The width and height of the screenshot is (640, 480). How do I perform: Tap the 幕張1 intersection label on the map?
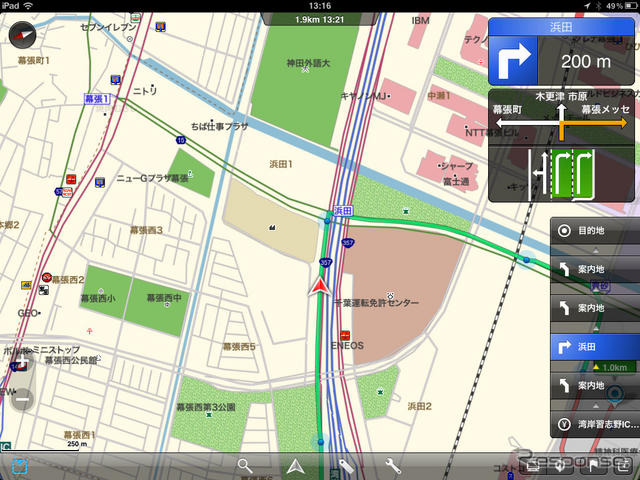point(97,99)
